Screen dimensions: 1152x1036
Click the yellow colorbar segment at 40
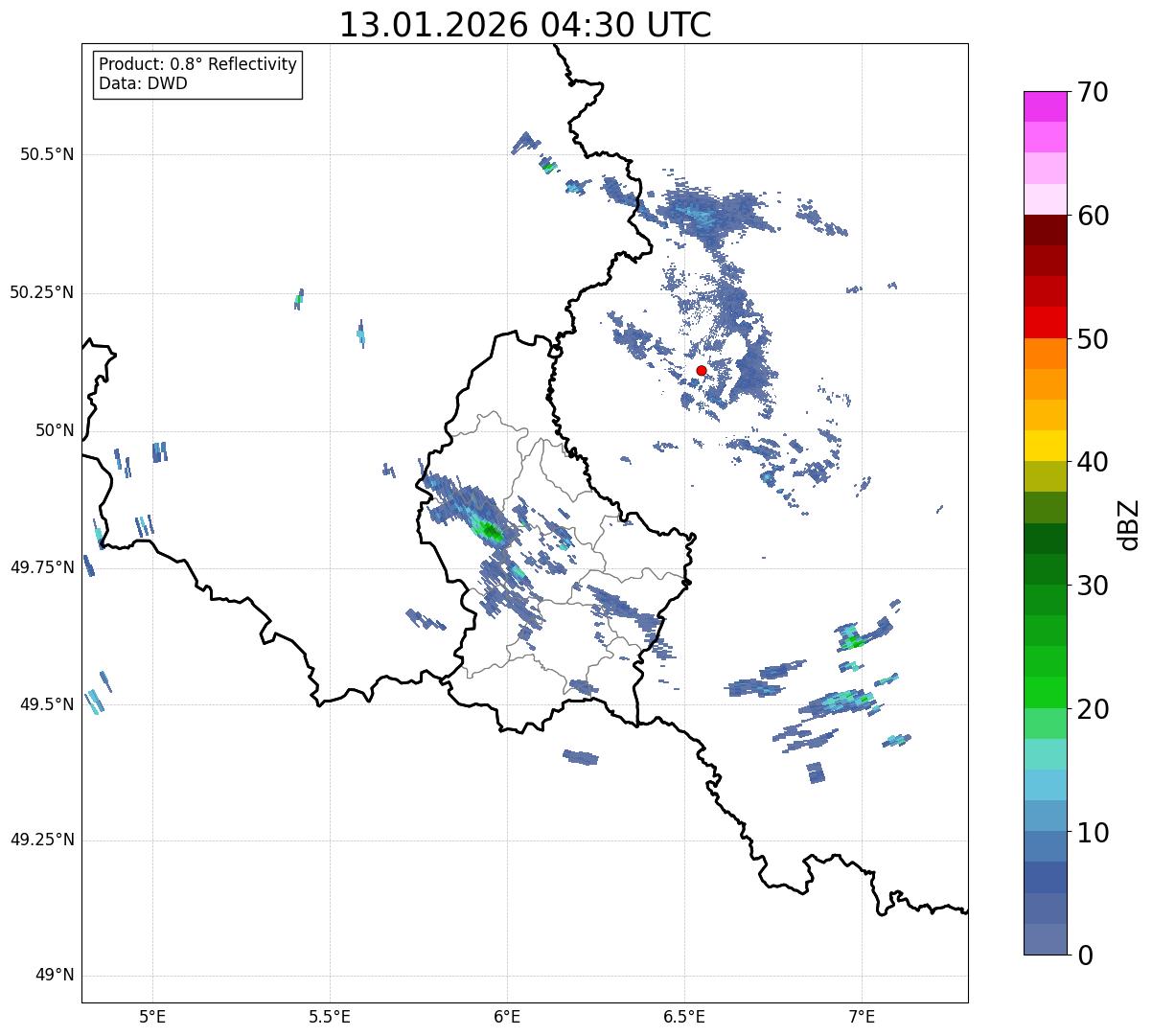1046,446
